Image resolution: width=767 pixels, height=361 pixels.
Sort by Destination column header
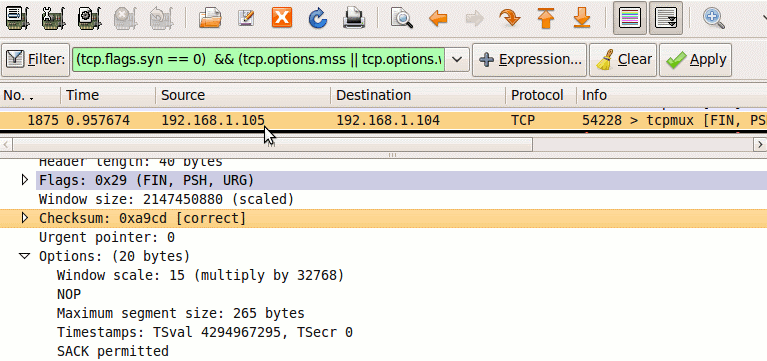(418, 95)
